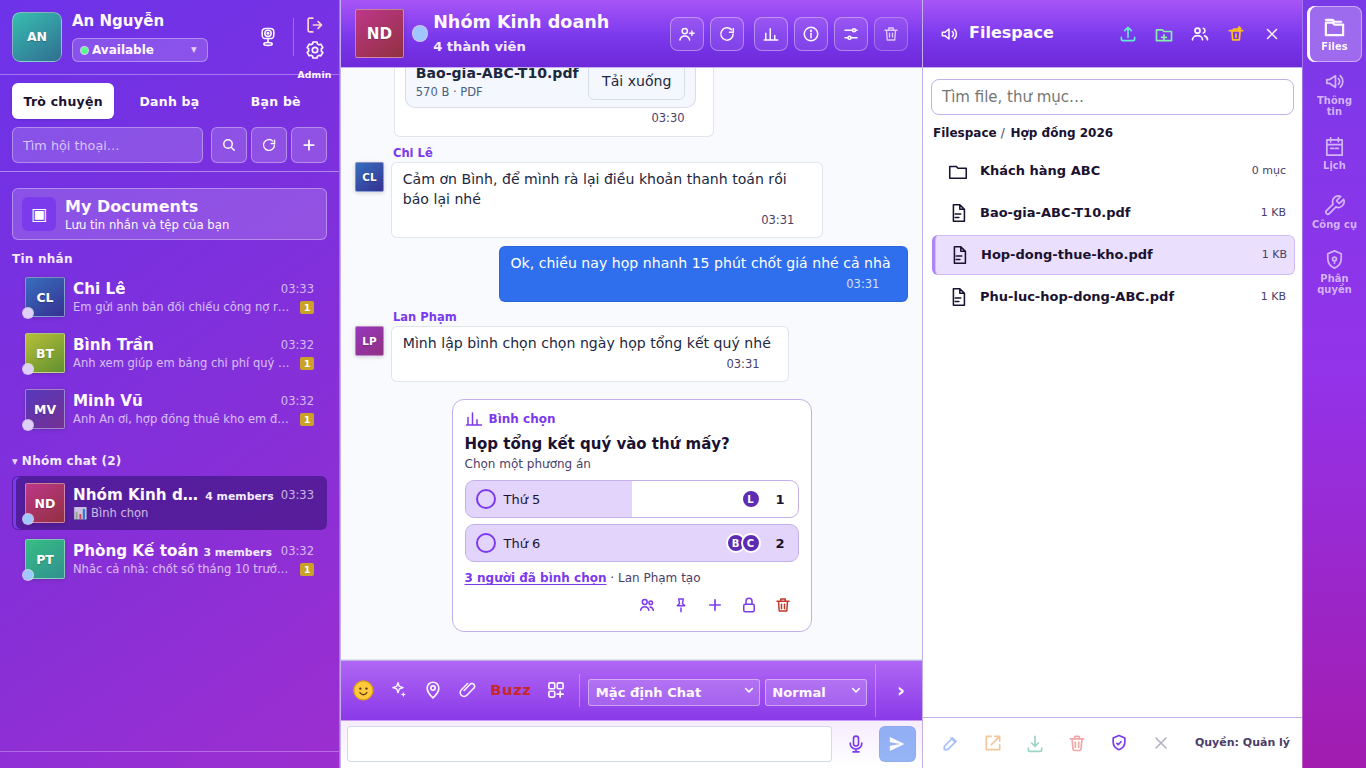Screen dimensions: 1366x768
Task: Create a new folder in Filespace
Action: 1164,34
